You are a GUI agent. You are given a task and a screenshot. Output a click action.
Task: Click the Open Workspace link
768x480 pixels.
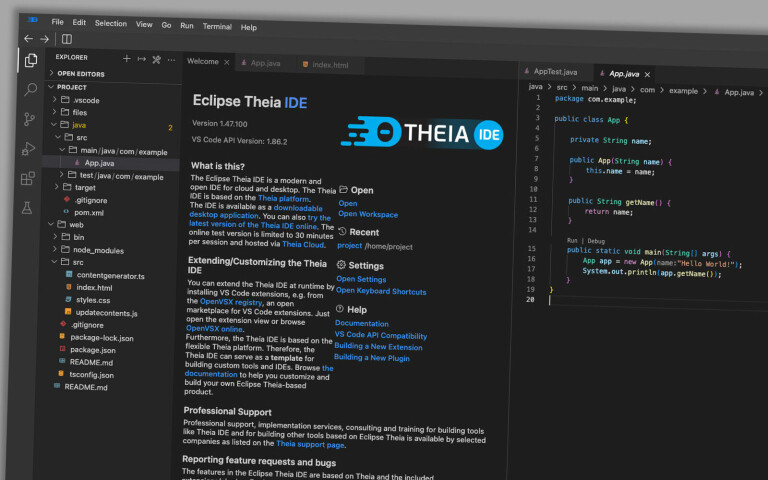(368, 214)
